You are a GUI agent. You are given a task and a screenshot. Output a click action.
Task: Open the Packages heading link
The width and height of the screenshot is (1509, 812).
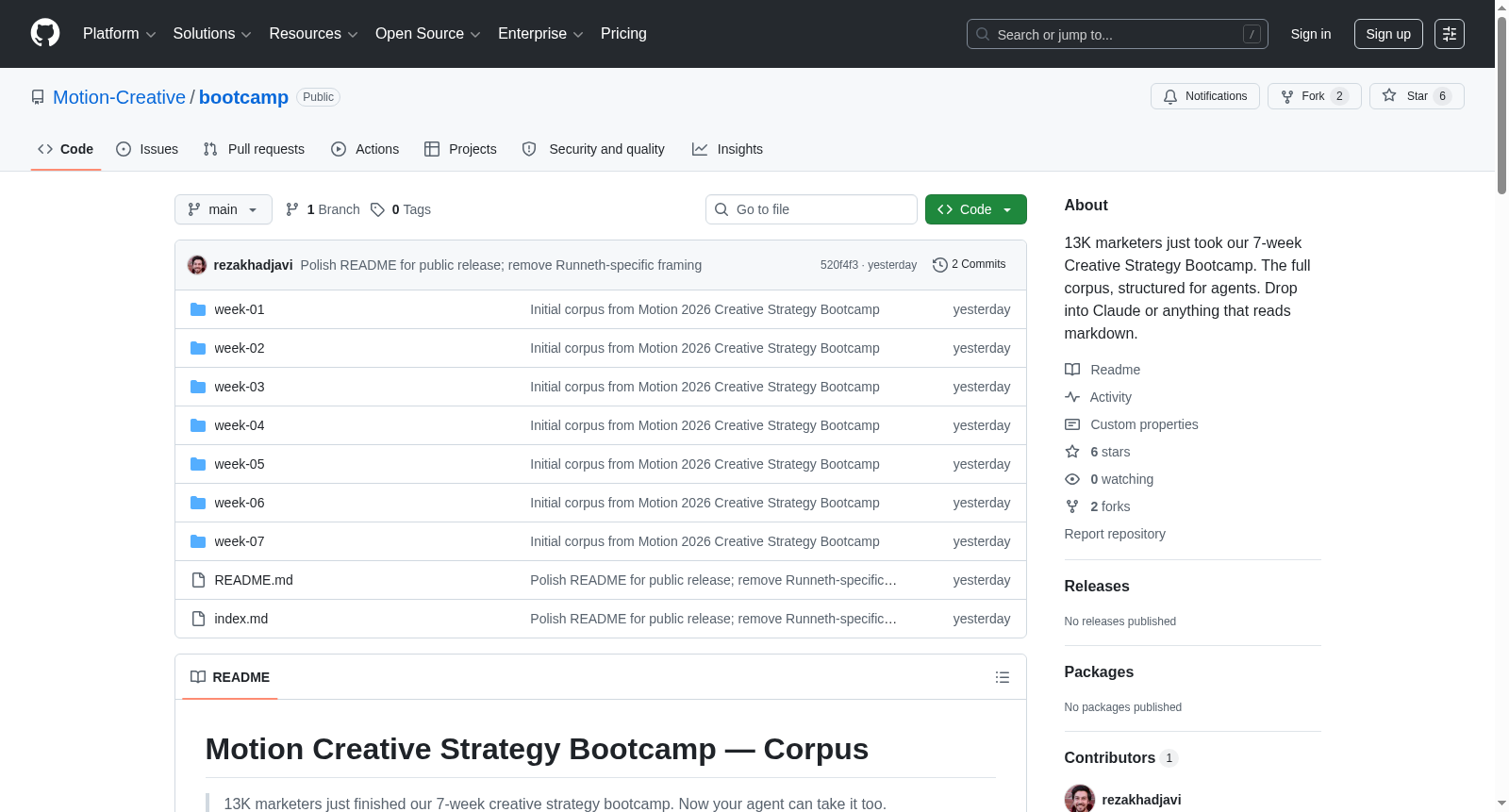click(1099, 671)
